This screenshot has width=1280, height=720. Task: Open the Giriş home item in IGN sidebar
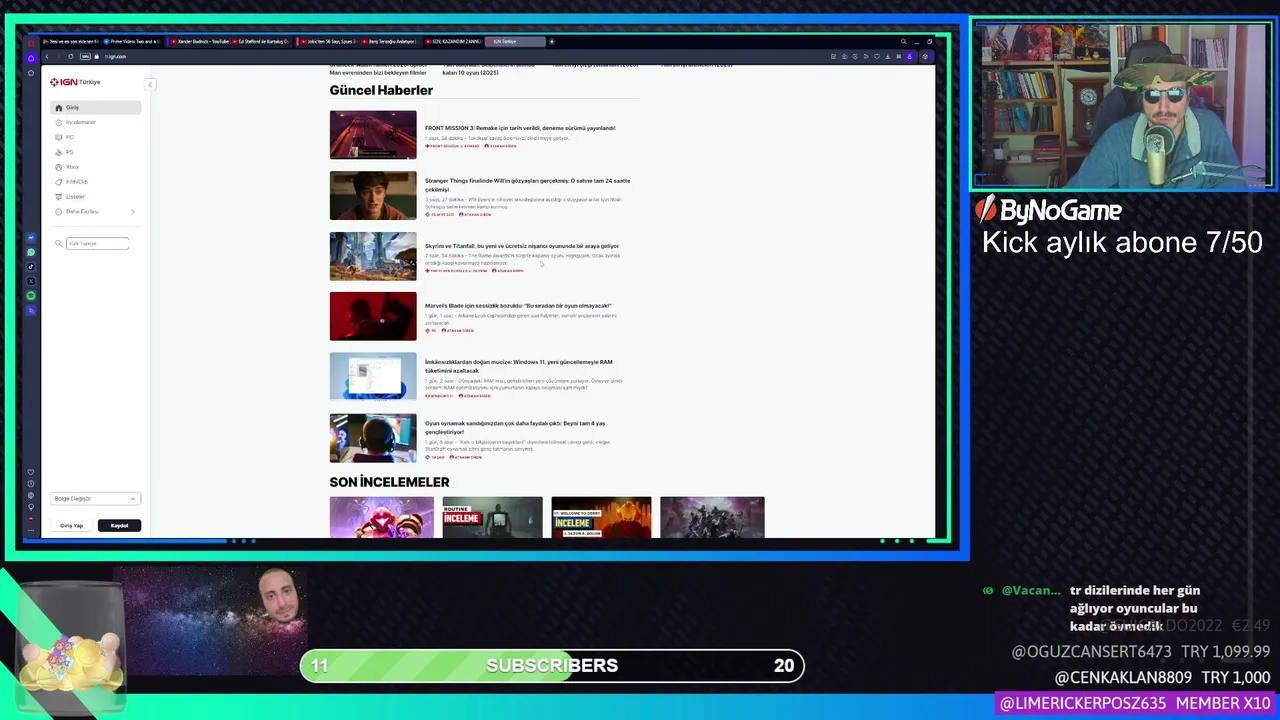tap(96, 107)
